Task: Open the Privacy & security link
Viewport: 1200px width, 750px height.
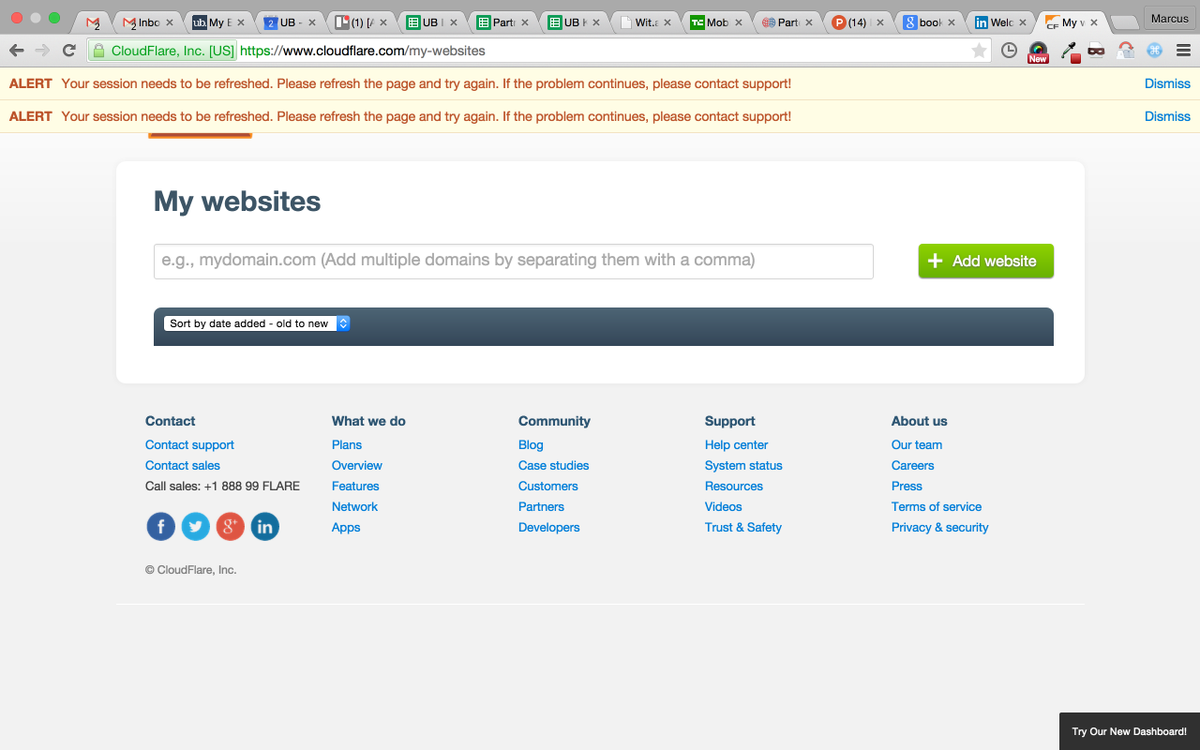Action: pos(940,528)
